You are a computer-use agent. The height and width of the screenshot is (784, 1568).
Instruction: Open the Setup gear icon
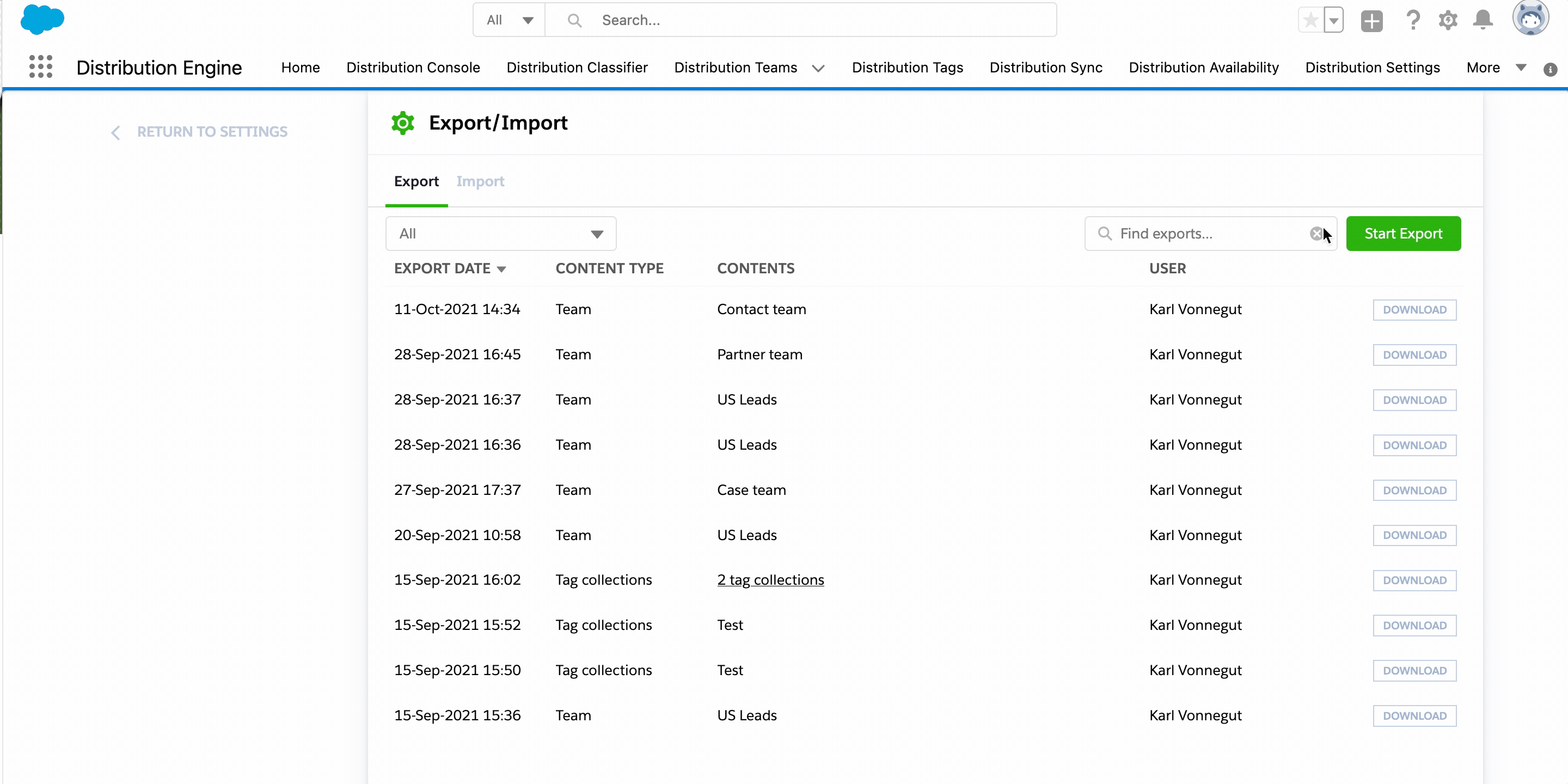pyautogui.click(x=1448, y=20)
